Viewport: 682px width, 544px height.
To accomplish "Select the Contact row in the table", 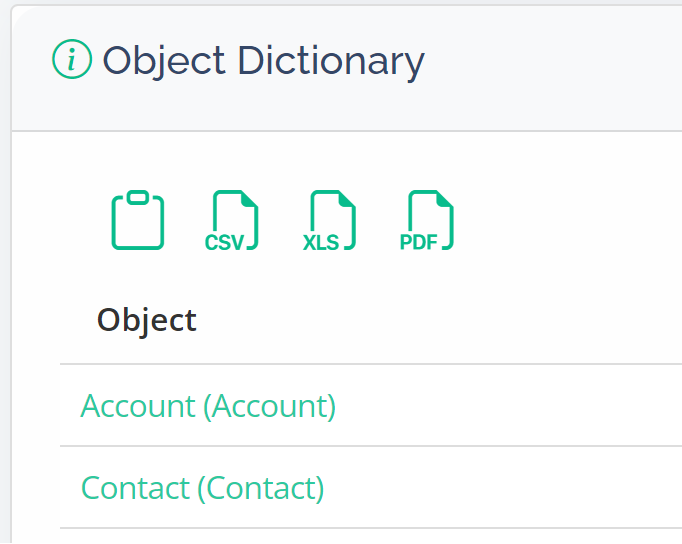I will [371, 487].
